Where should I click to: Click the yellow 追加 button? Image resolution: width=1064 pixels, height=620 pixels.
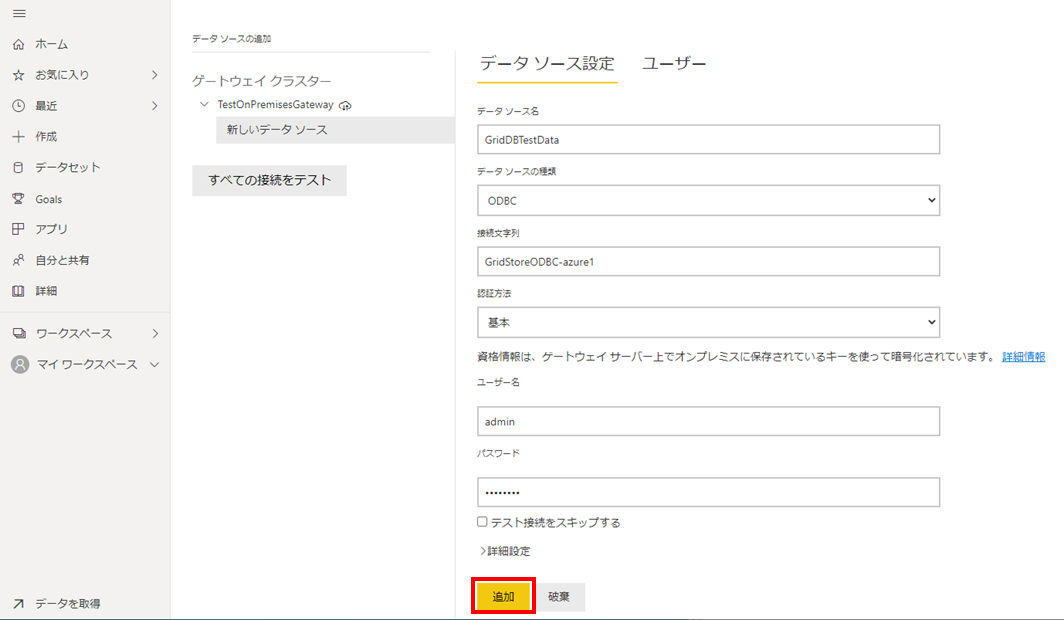503,596
